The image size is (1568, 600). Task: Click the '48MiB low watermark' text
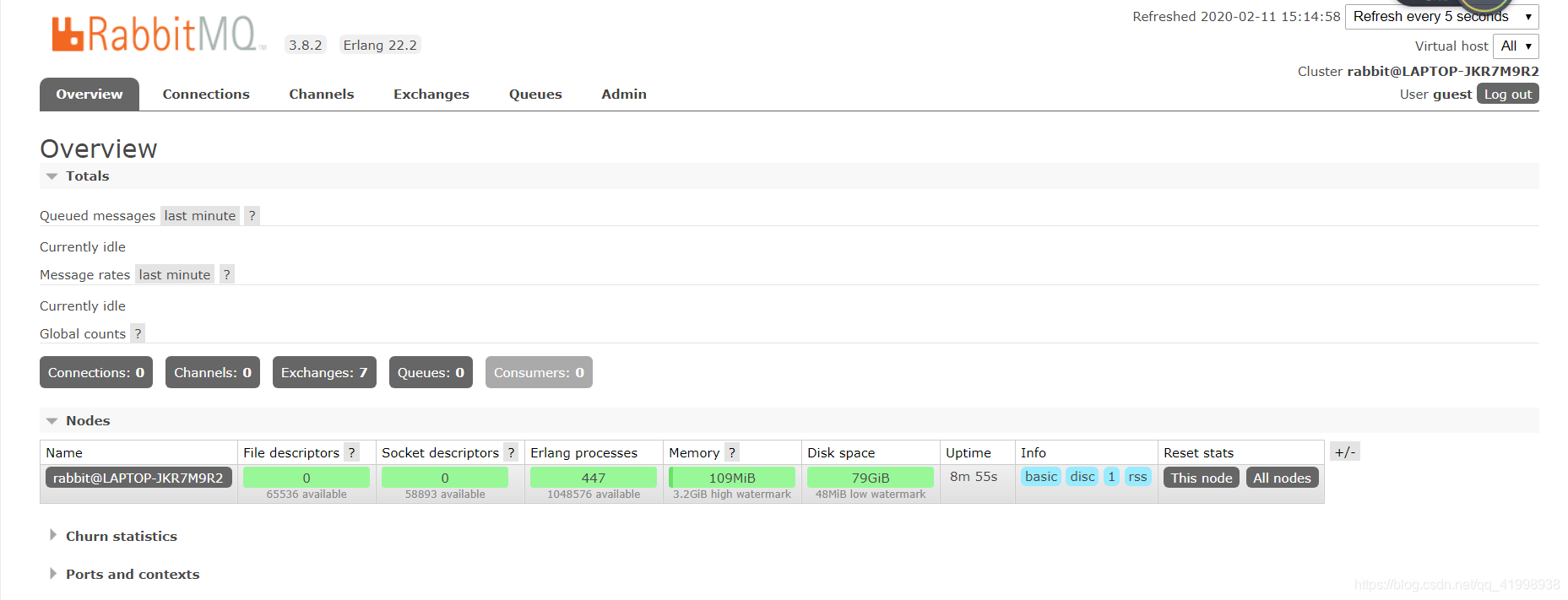(871, 495)
